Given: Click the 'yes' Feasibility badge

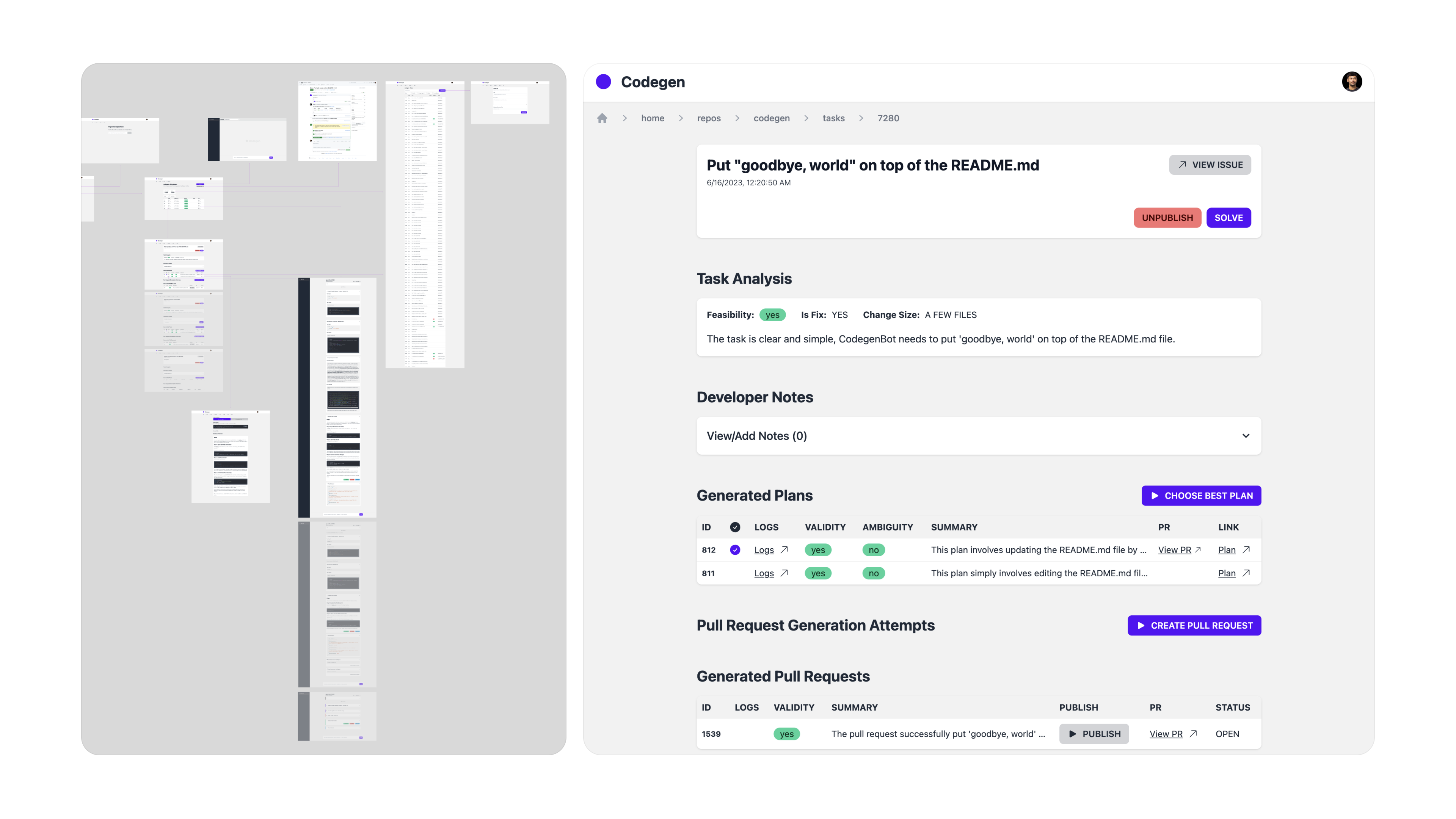Looking at the screenshot, I should pos(772,315).
